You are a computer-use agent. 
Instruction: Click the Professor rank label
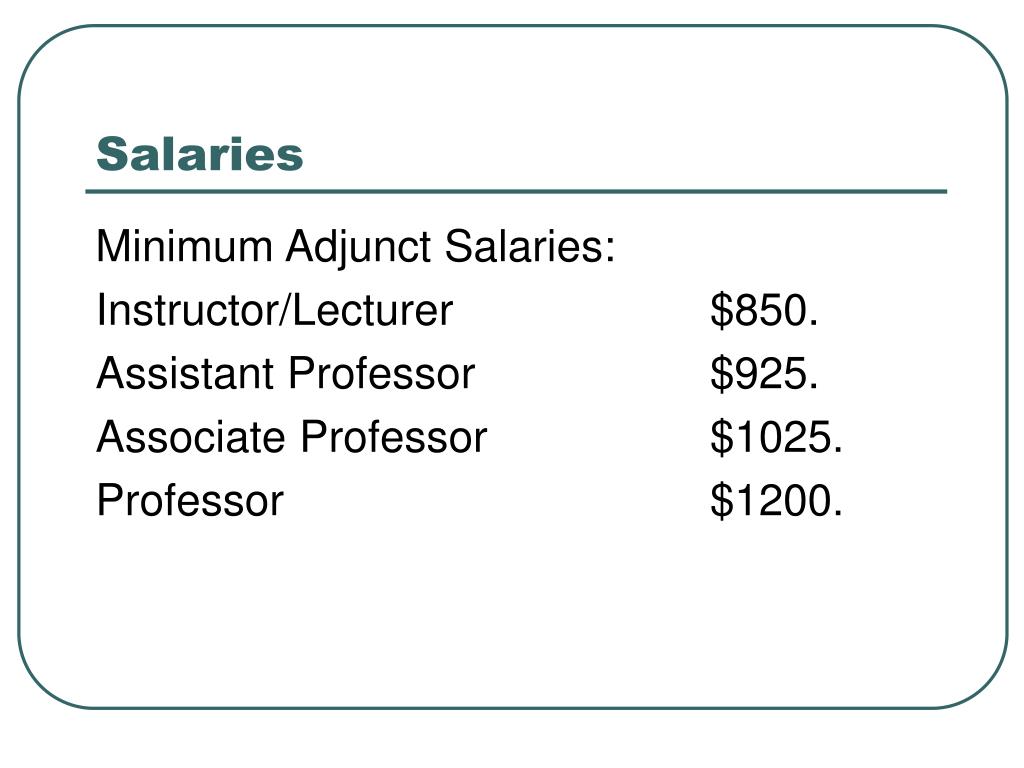[x=190, y=500]
